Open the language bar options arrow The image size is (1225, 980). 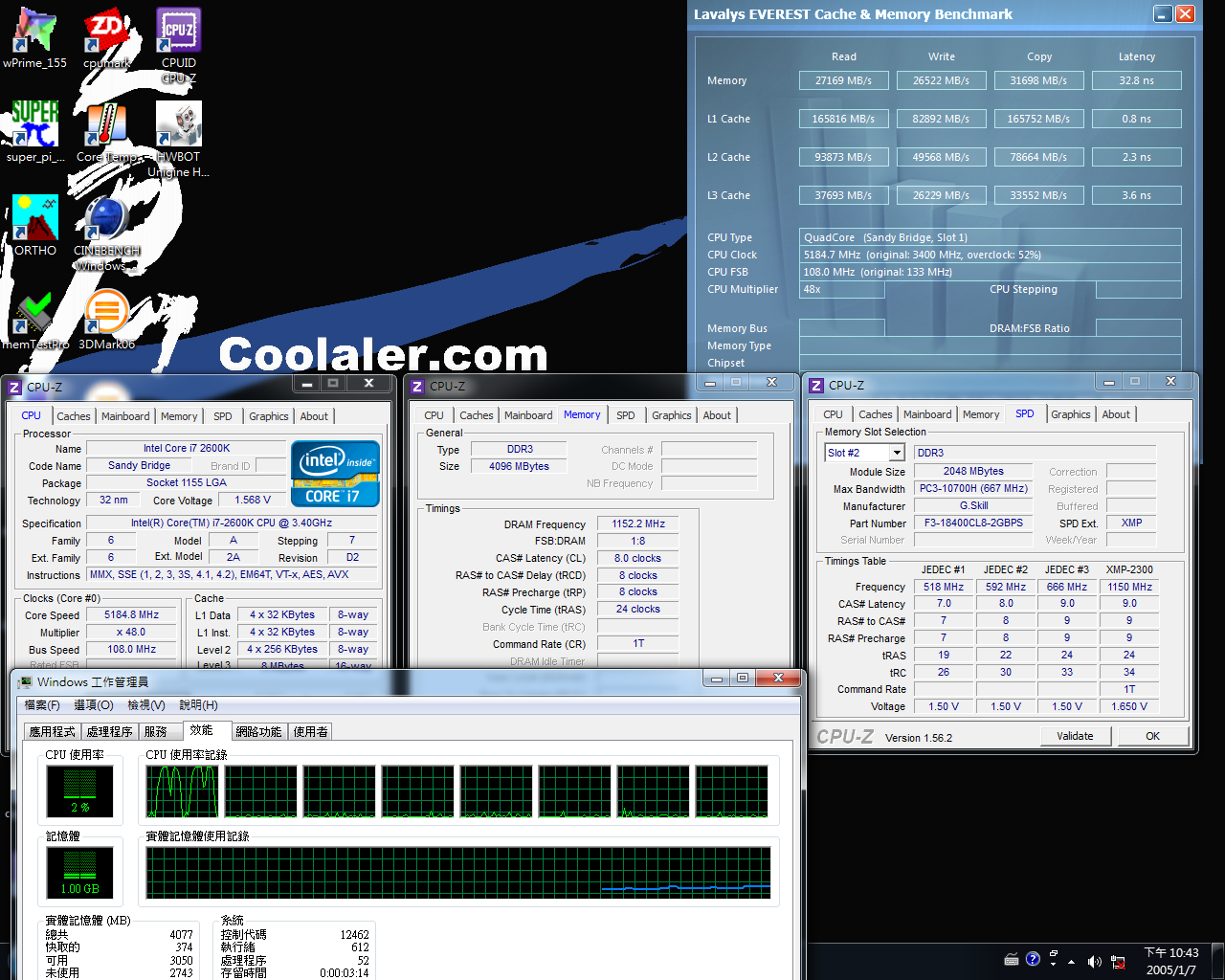click(1053, 965)
